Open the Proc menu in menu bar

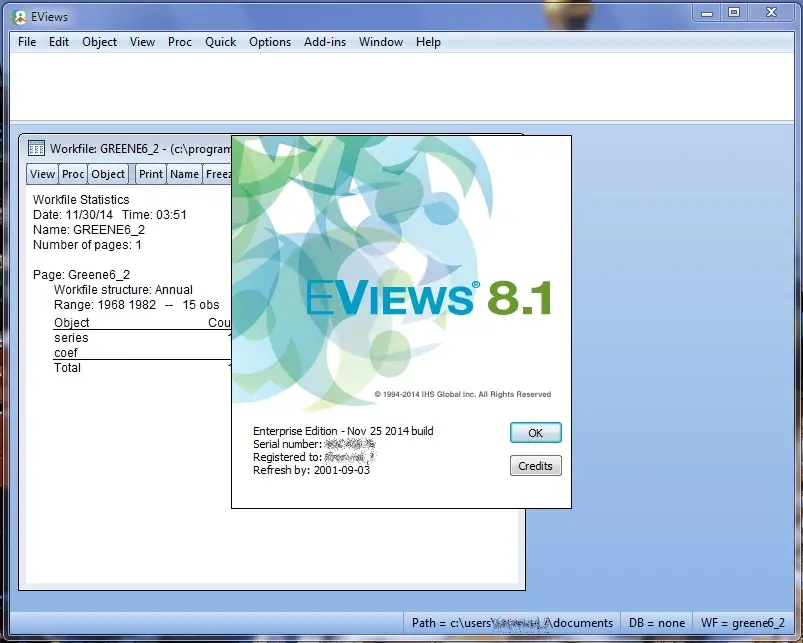tap(180, 42)
